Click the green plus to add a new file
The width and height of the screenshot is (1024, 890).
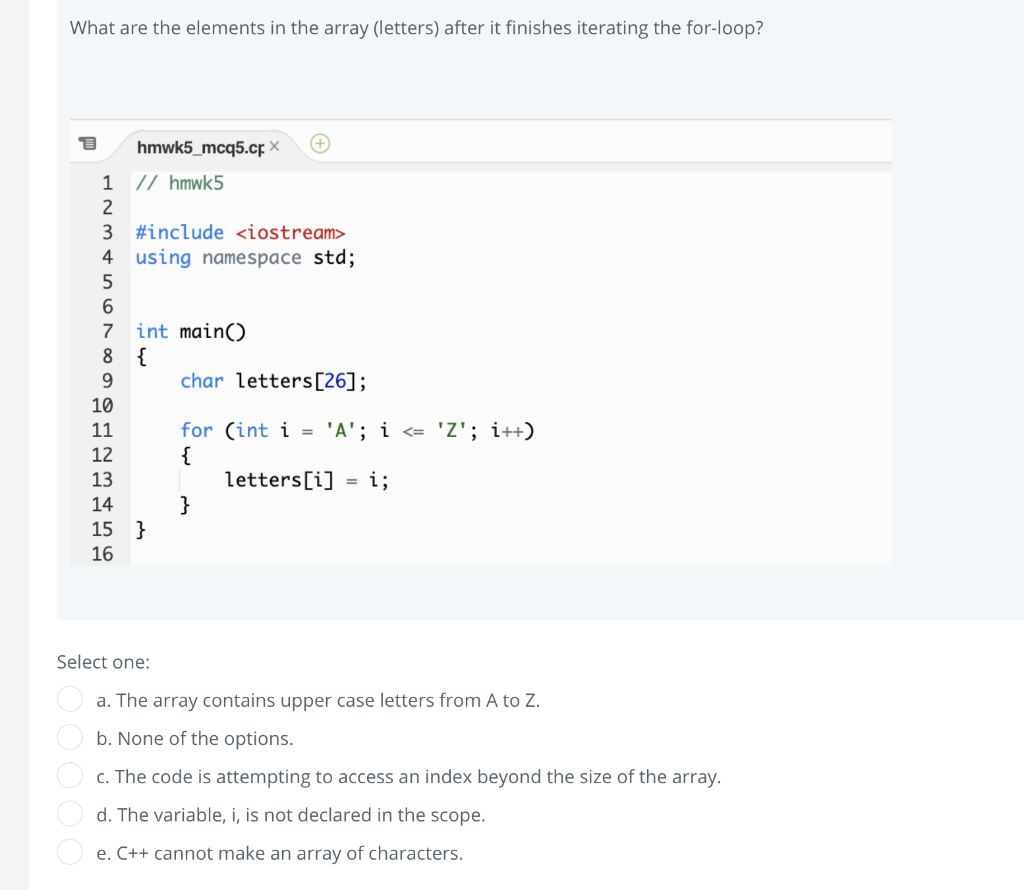(x=319, y=144)
